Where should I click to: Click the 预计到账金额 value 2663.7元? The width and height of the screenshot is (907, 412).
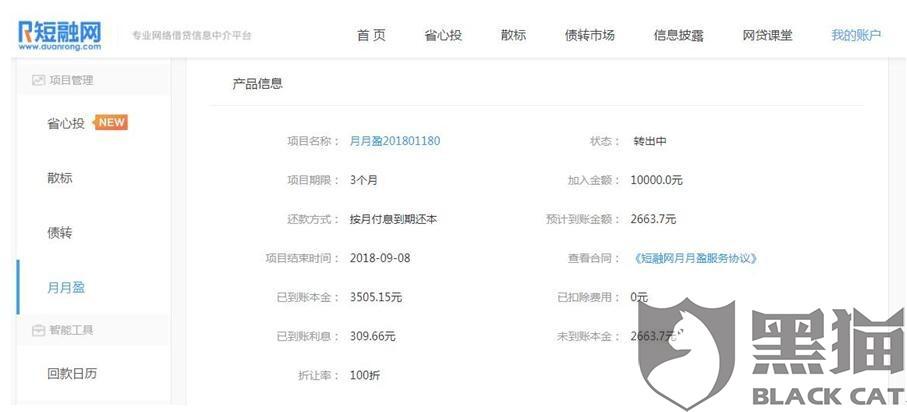[654, 219]
